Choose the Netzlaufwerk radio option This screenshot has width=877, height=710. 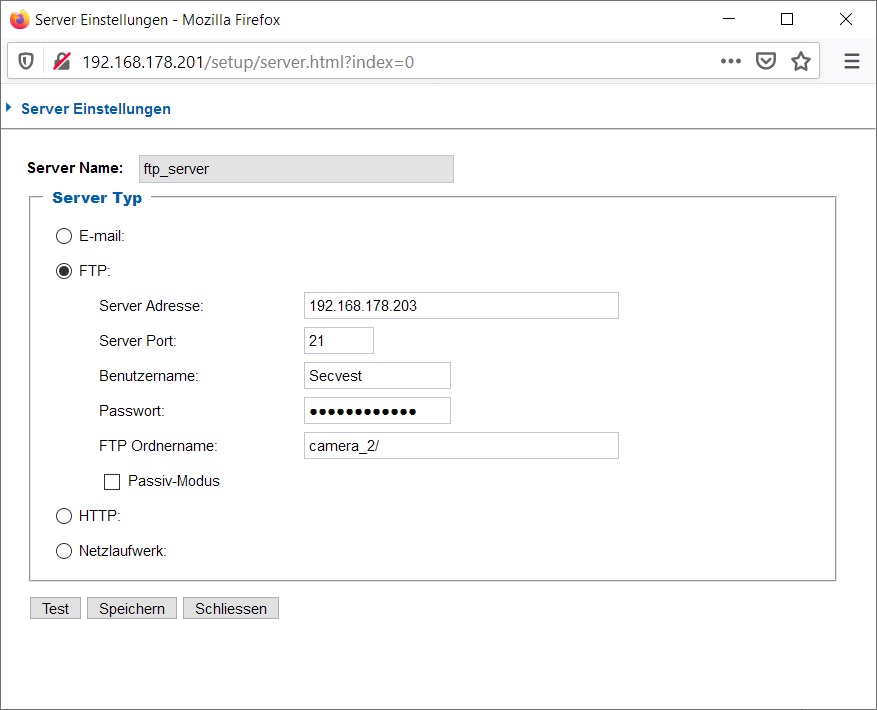click(64, 551)
